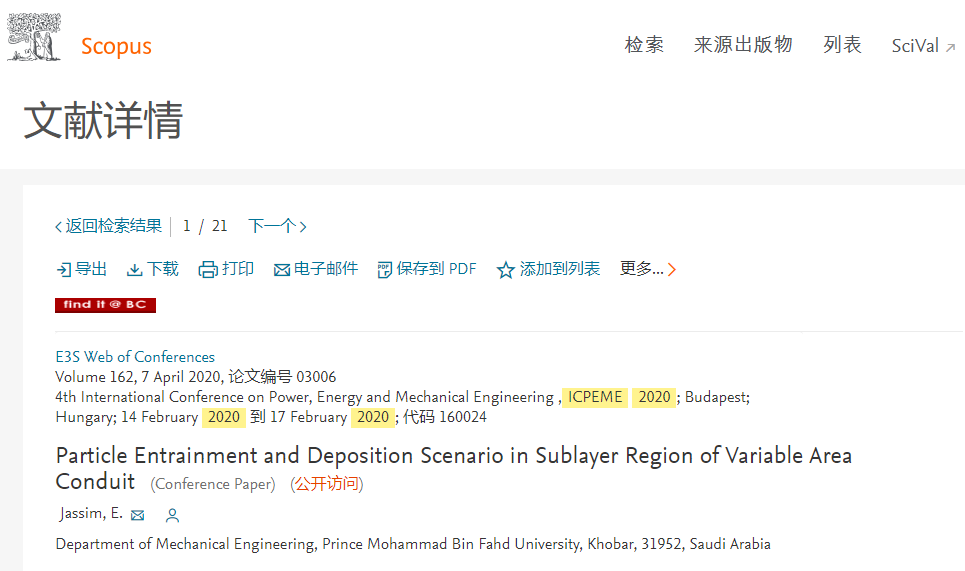Open the Lists (列表) menu

click(x=842, y=45)
